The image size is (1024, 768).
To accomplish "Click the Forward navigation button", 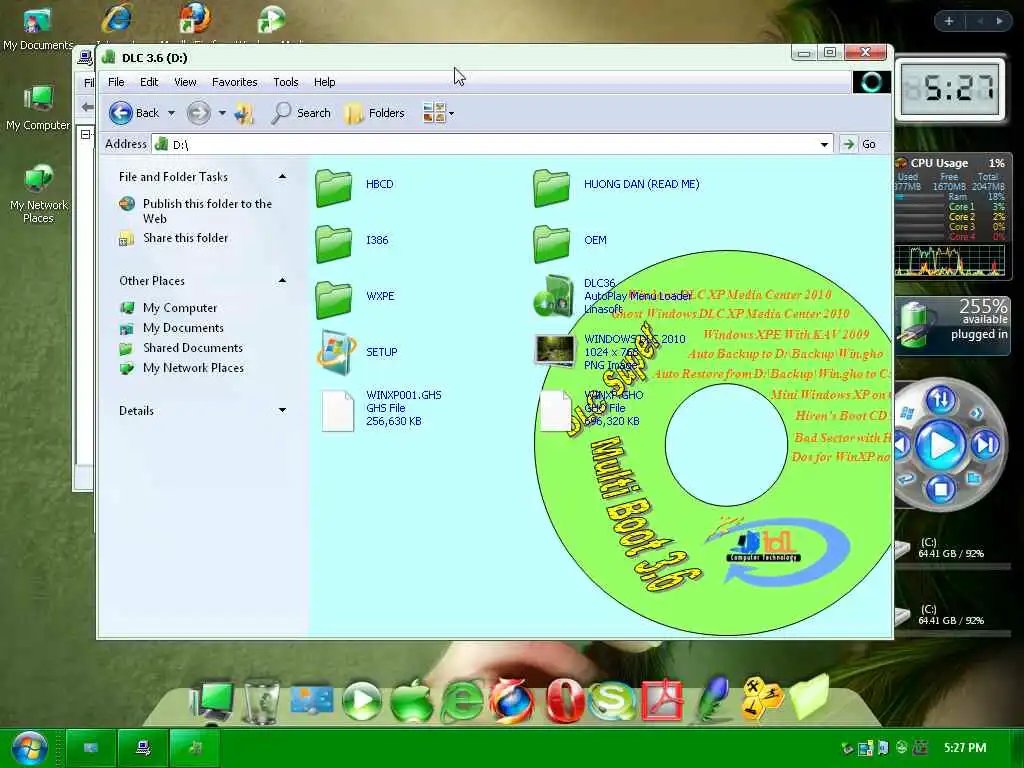I will 199,113.
